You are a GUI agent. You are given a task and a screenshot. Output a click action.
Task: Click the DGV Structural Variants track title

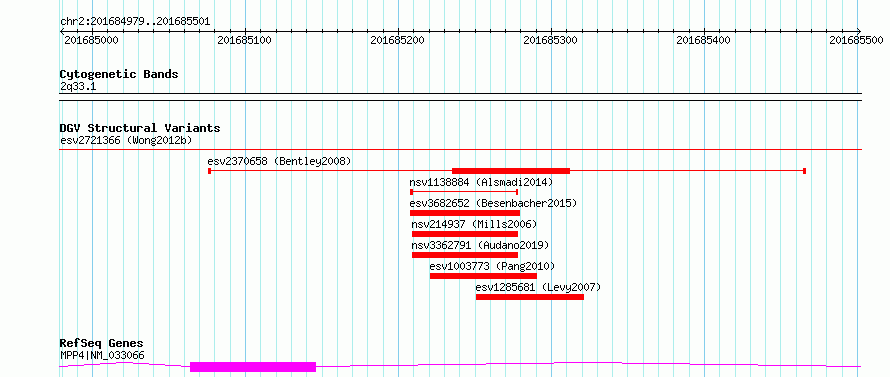point(140,128)
